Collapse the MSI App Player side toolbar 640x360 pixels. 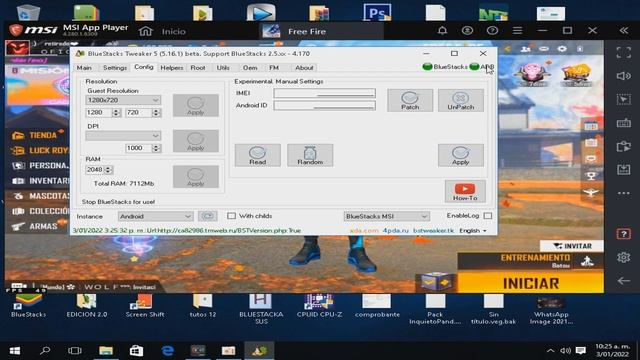pyautogui.click(x=623, y=31)
